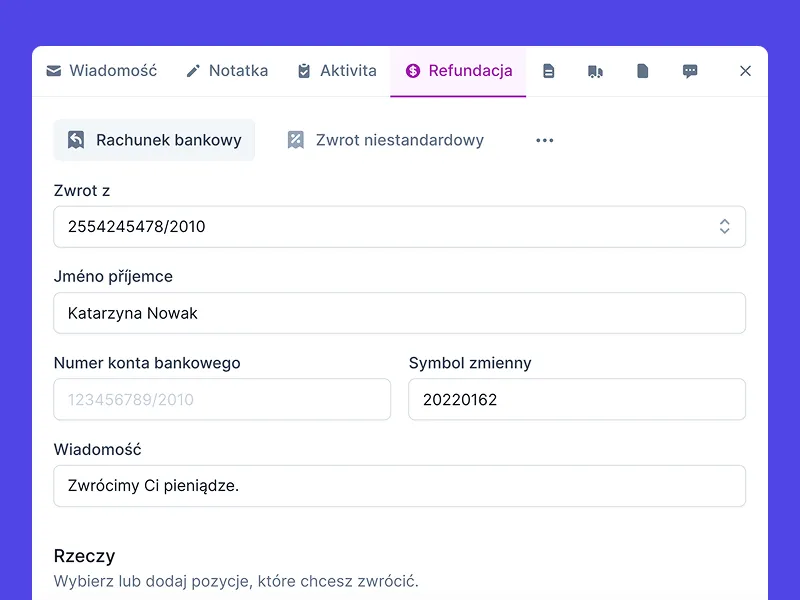Screen dimensions: 800x600
Task: Select the Zwrot niestandardowy option
Action: [384, 140]
